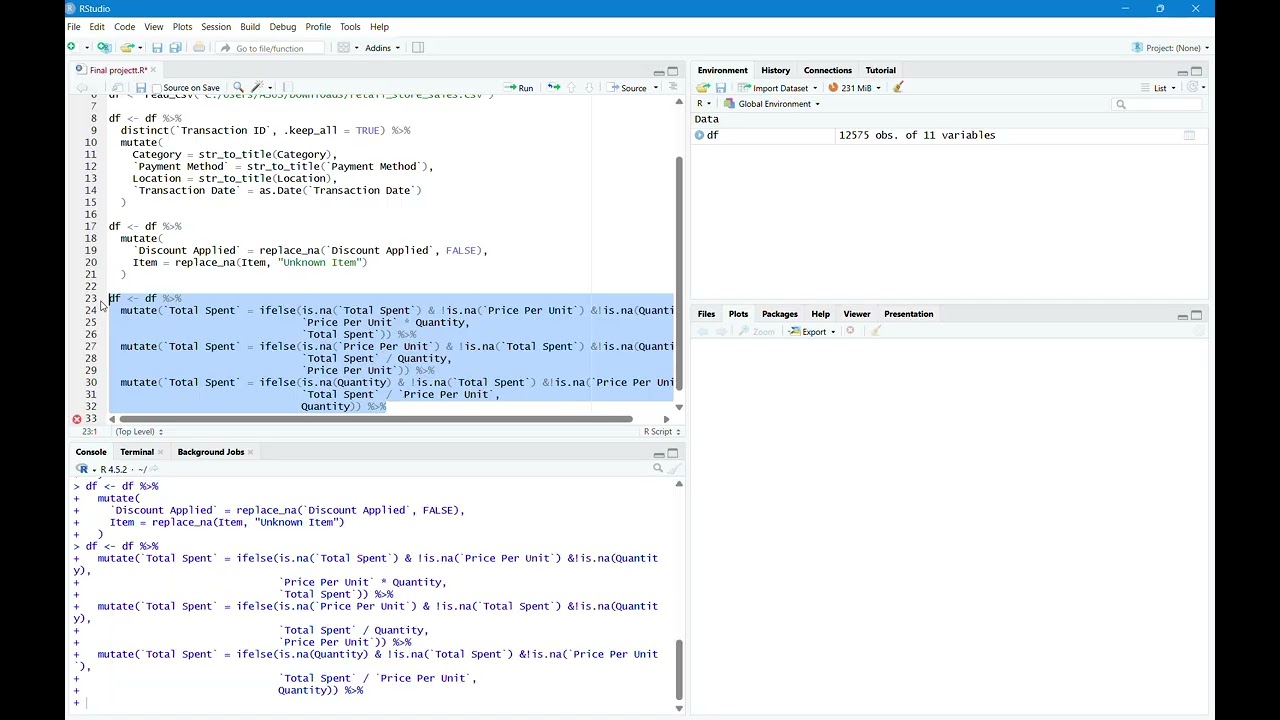This screenshot has height=720, width=1280.
Task: Click the Environment search field
Action: 1157,104
